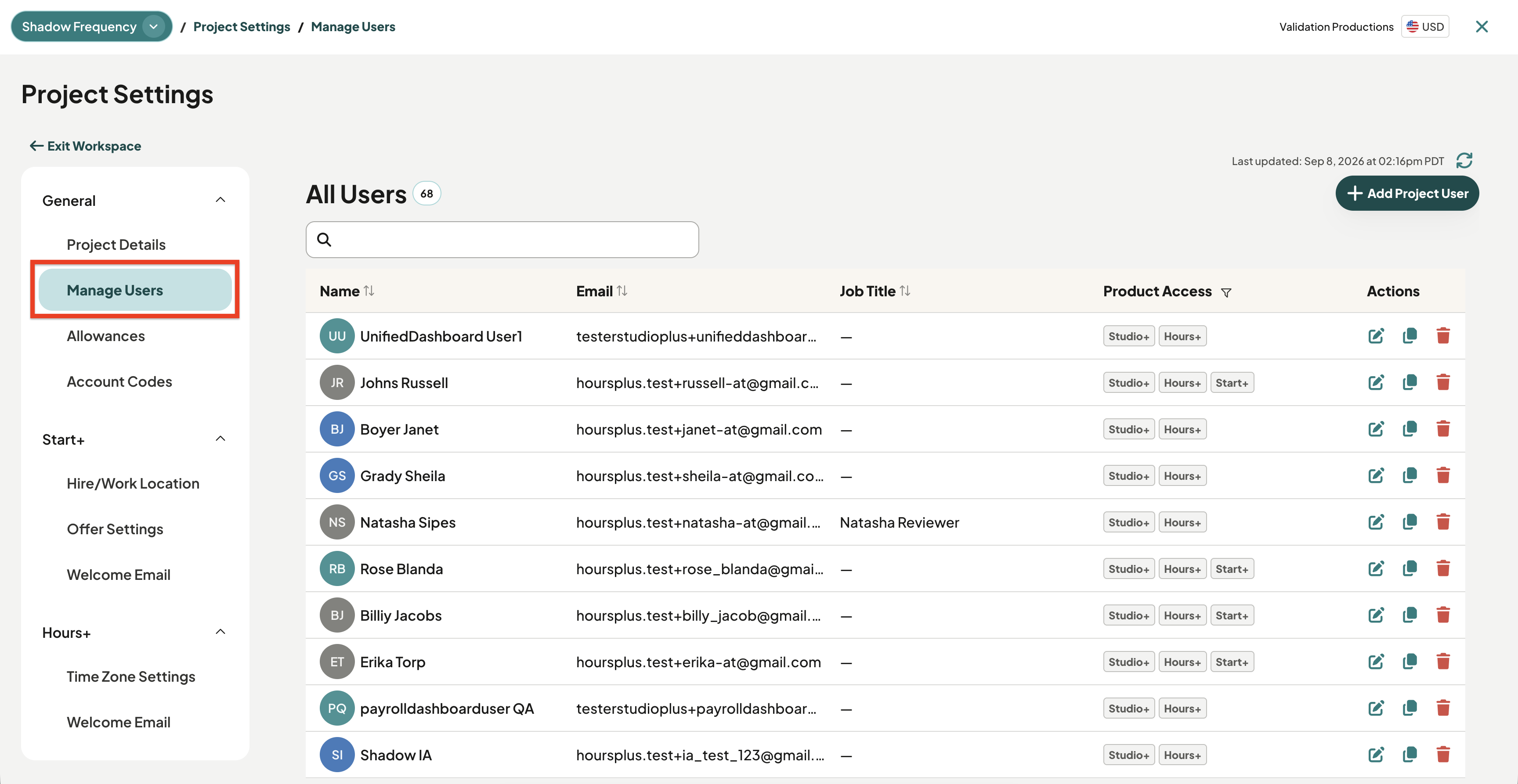Open Hours+ Welcome Email settings
This screenshot has width=1518, height=784.
click(119, 722)
